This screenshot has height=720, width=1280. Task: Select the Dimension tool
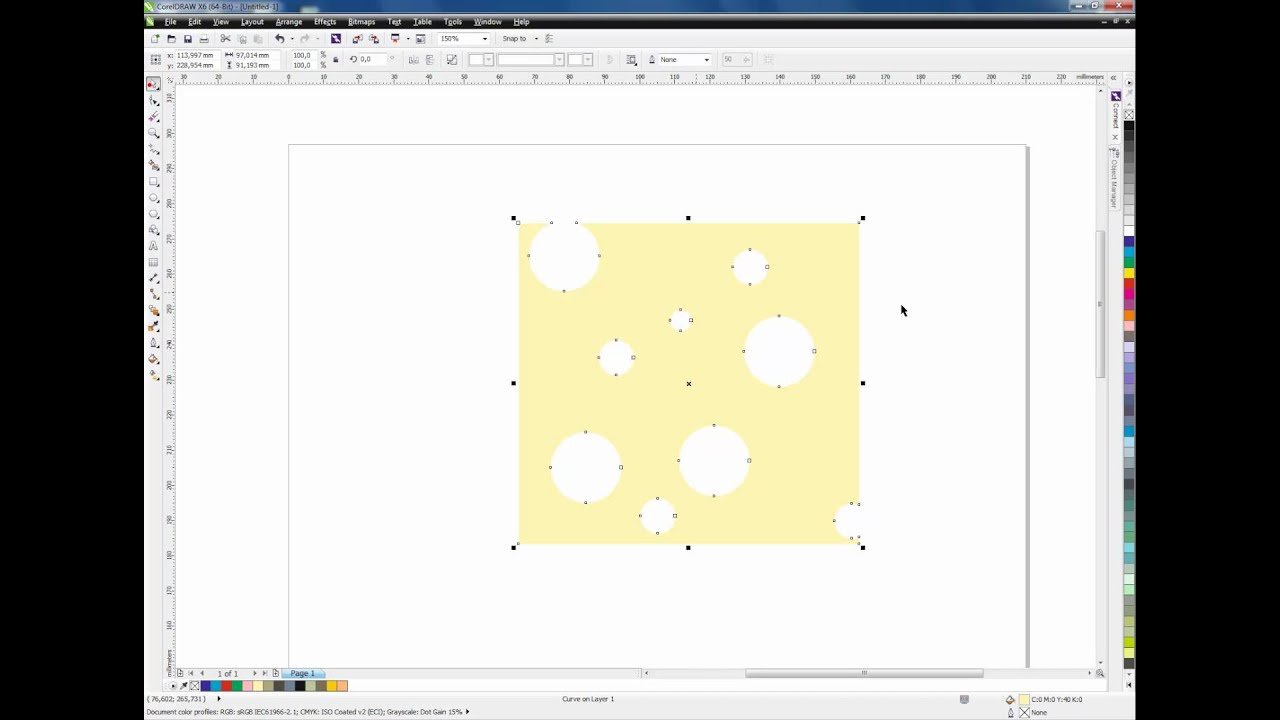(154, 278)
